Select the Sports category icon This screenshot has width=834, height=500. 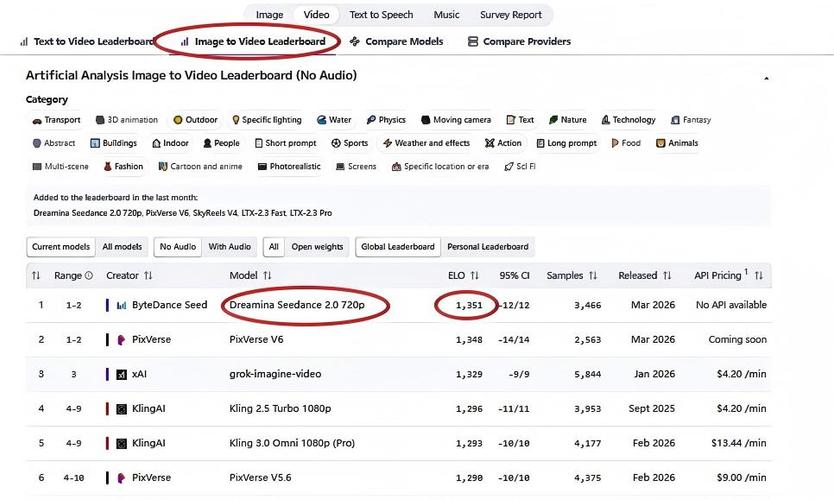336,143
